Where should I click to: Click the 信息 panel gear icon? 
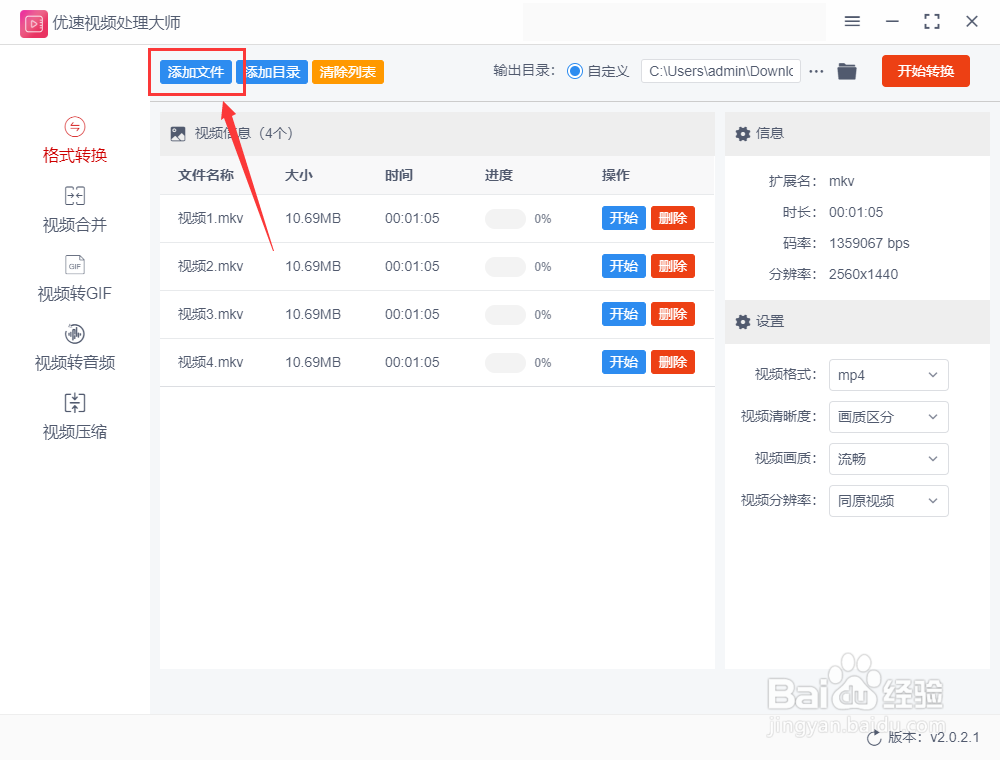pos(742,133)
